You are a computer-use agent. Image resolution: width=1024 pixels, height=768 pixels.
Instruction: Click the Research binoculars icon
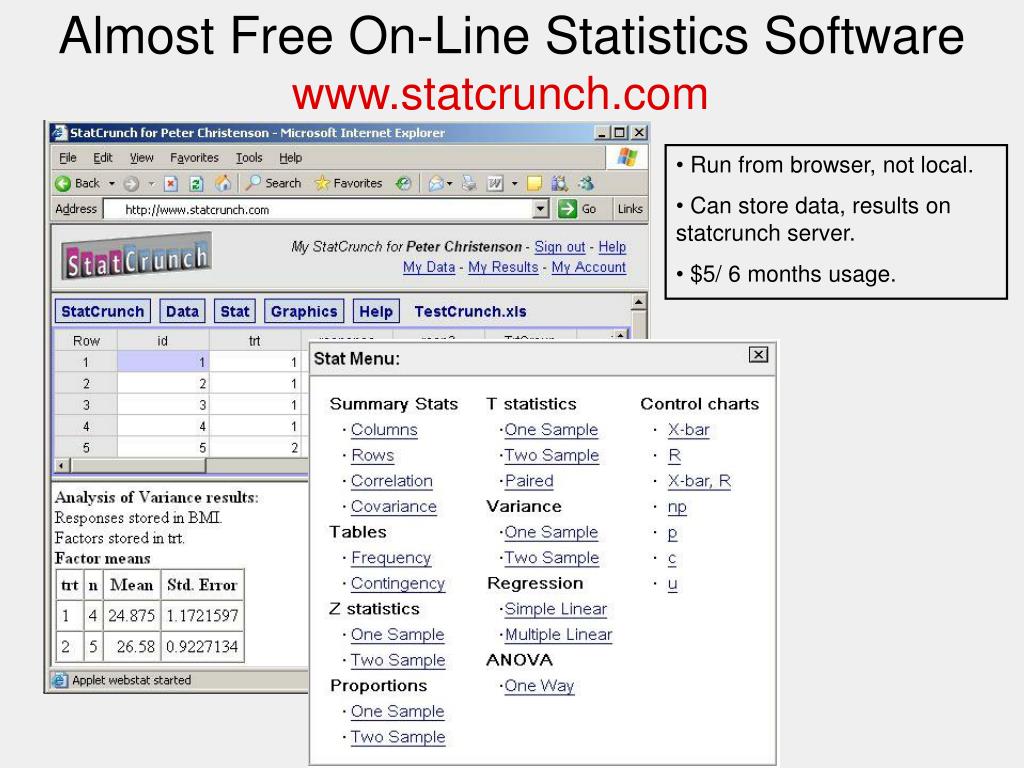[559, 184]
